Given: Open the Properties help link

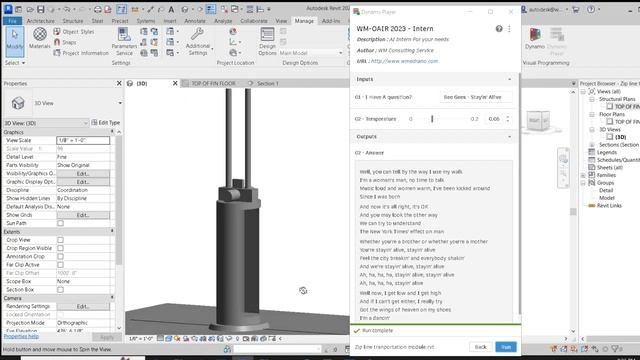Looking at the screenshot, I should coord(21,336).
